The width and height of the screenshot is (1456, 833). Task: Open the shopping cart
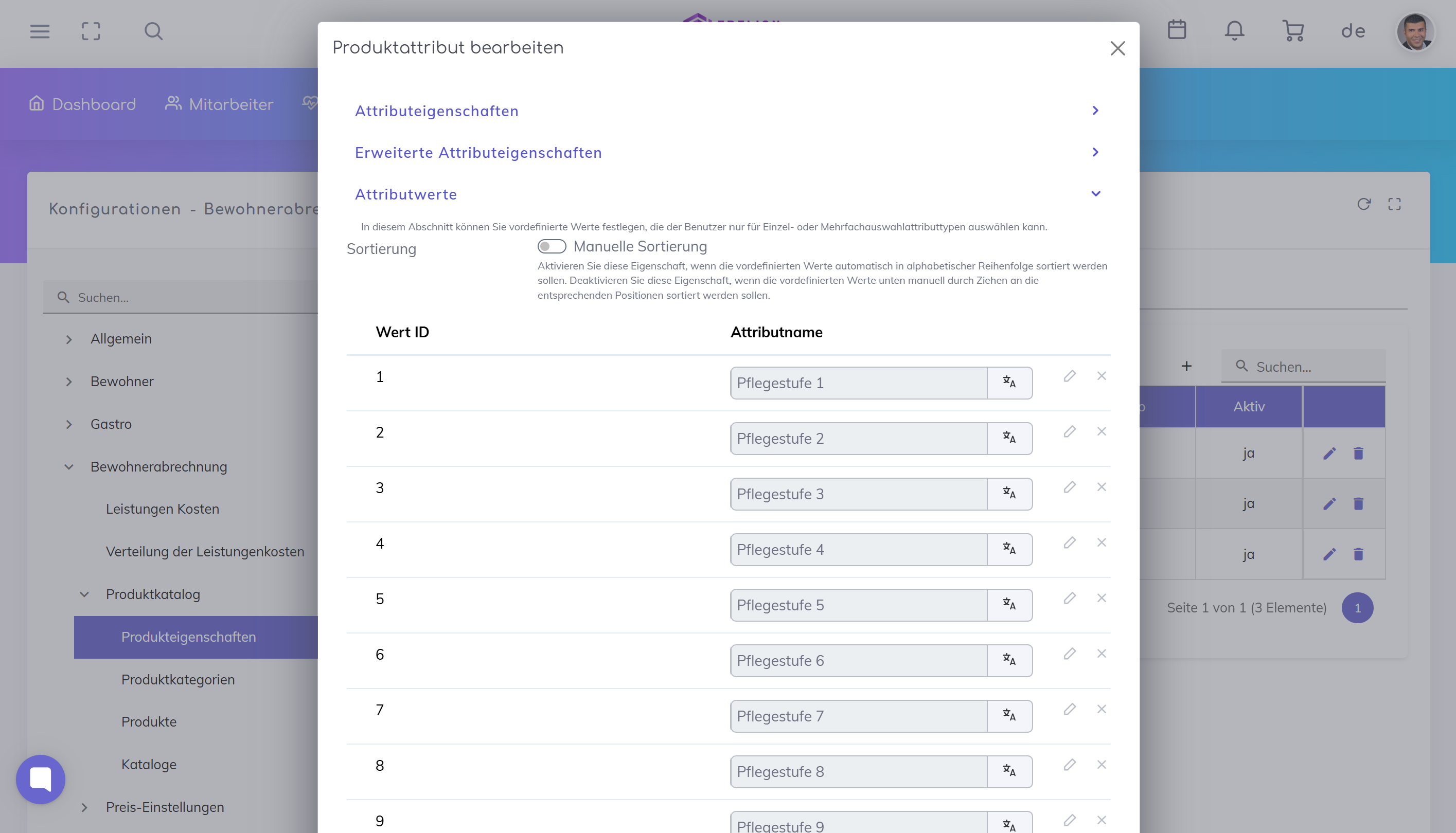(x=1293, y=31)
